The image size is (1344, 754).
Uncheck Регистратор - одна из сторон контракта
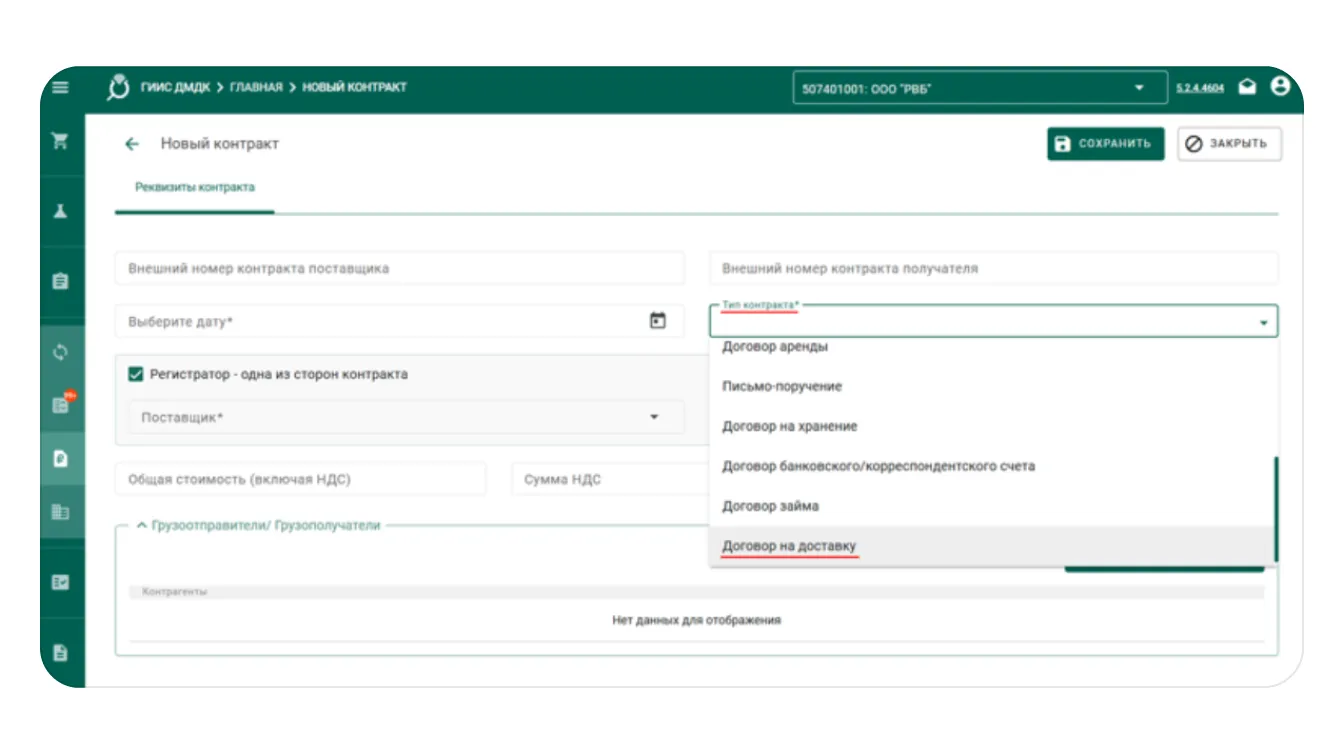point(136,374)
